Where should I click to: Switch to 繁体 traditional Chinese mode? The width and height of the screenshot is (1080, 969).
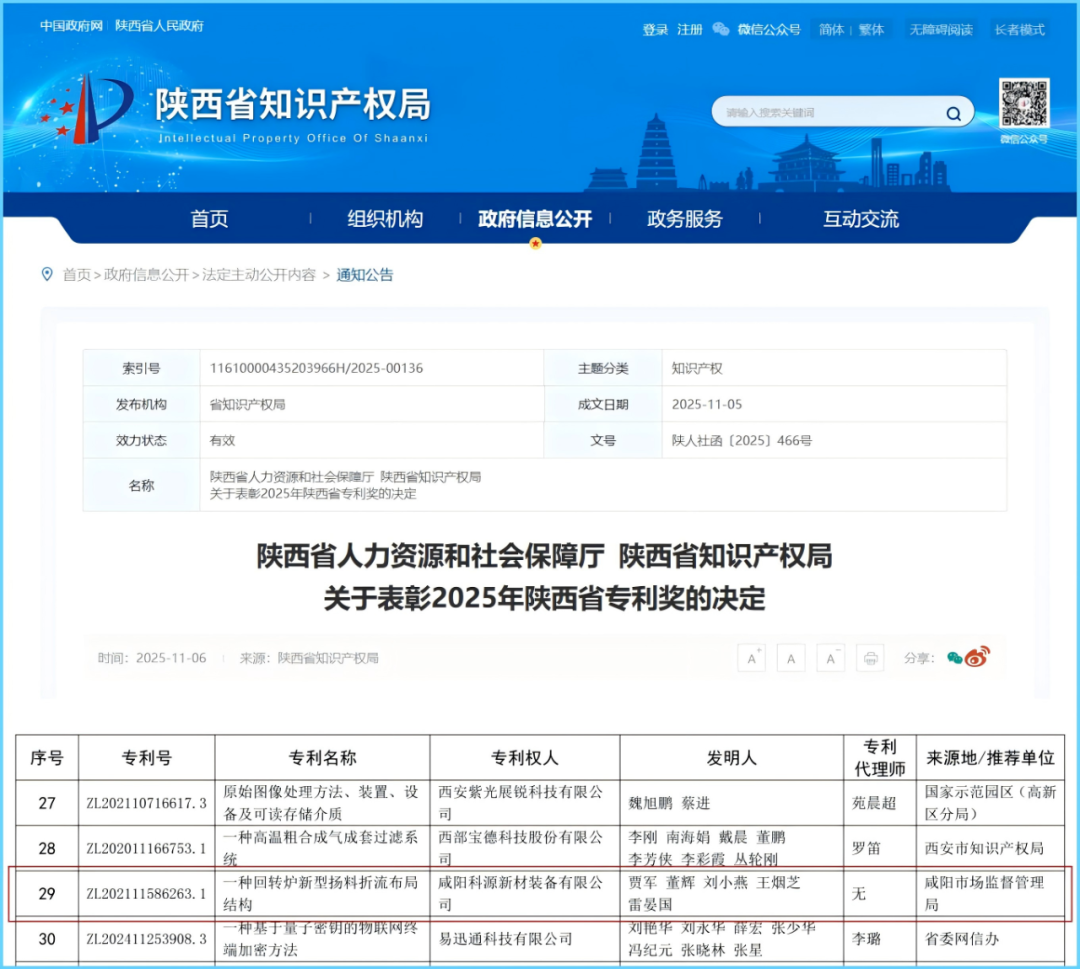pos(871,29)
